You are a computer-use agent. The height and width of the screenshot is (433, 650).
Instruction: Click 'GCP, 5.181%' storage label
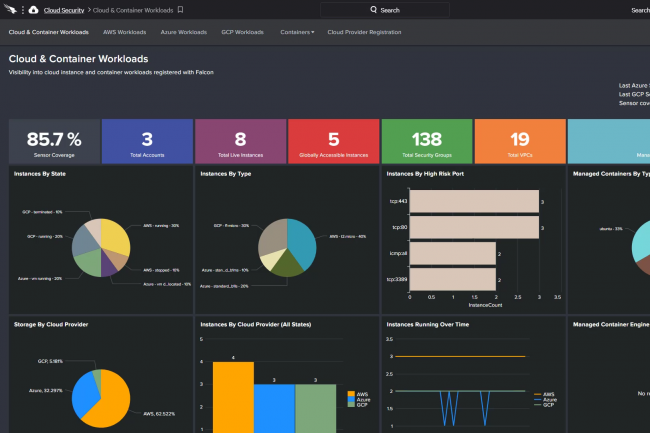coord(50,361)
